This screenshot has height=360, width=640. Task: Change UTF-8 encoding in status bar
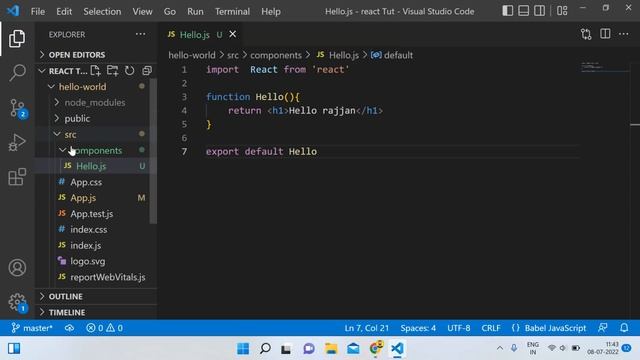[x=458, y=328]
